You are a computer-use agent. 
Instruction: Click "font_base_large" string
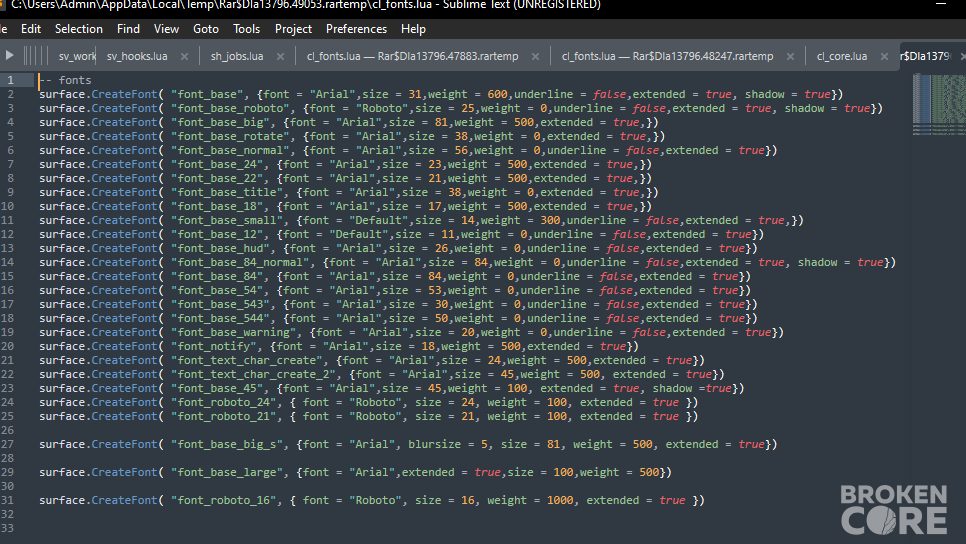pyautogui.click(x=227, y=472)
